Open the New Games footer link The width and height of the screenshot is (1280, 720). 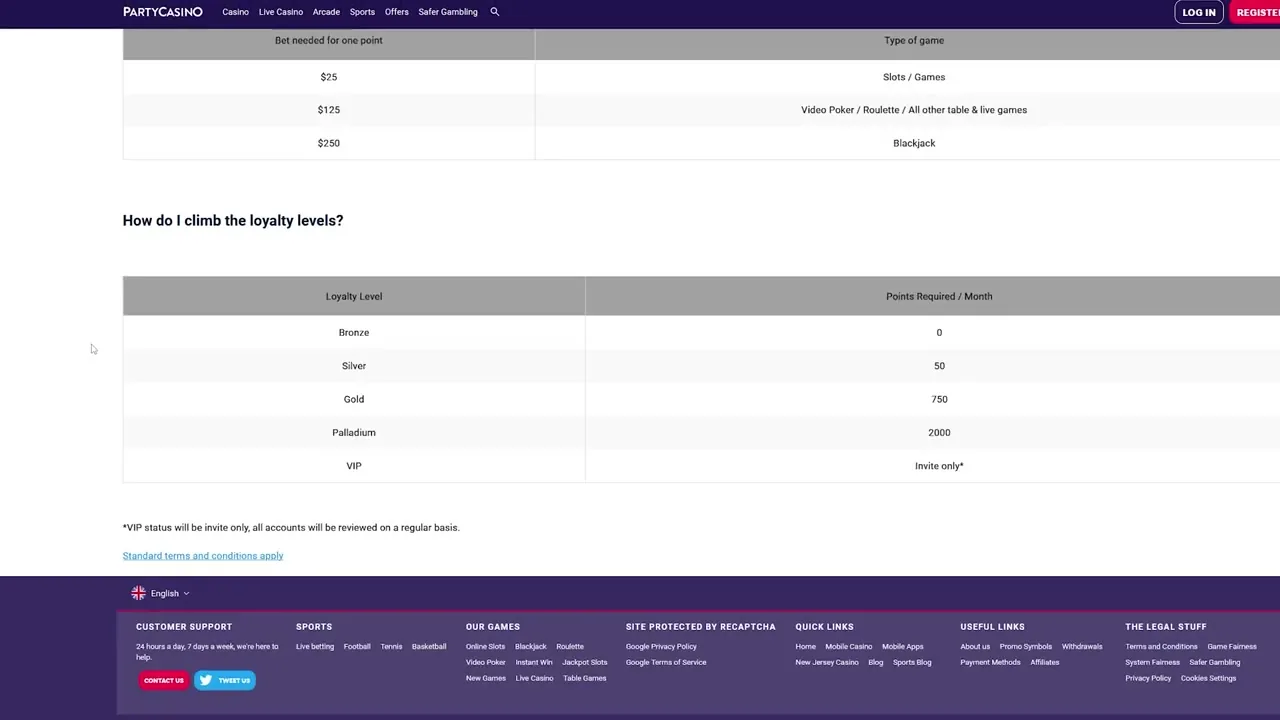click(486, 678)
